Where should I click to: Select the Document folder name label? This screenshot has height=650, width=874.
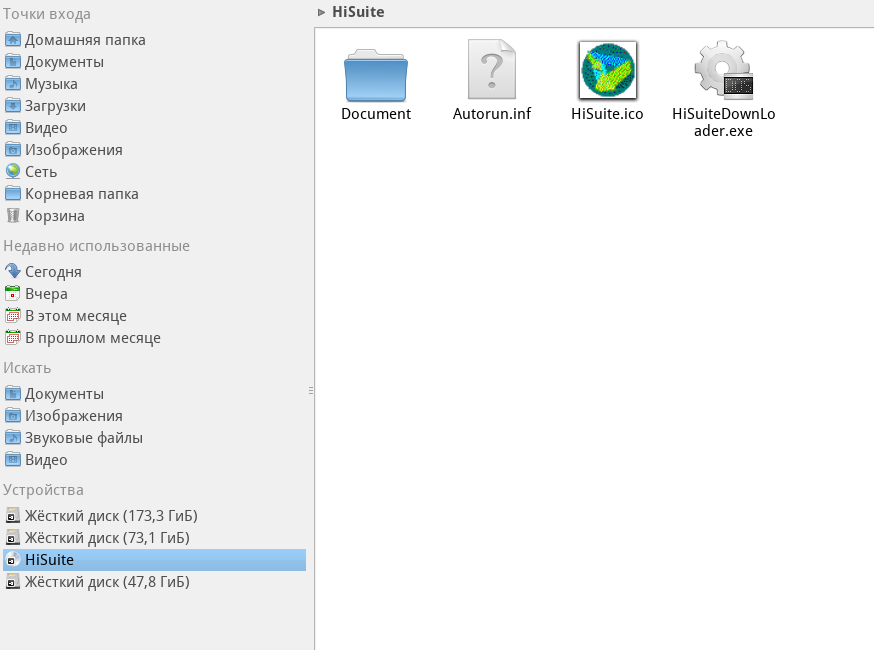(376, 114)
